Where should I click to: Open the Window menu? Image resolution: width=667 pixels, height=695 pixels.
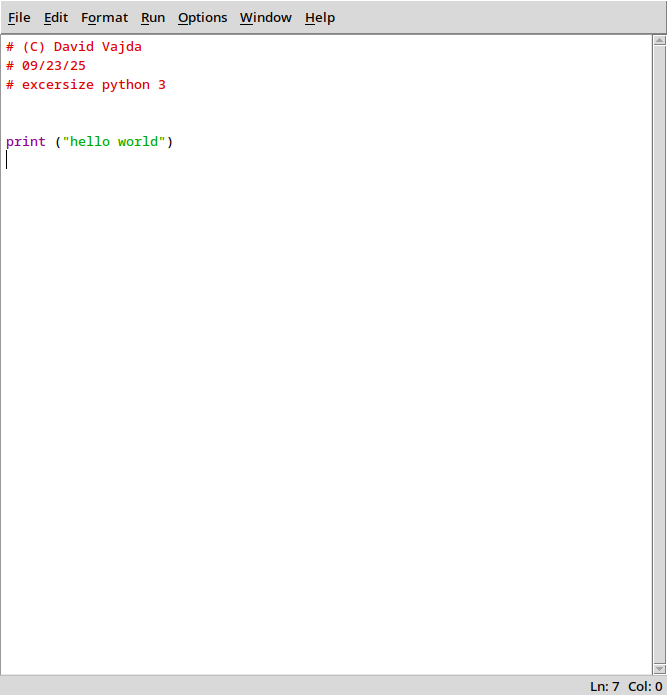click(x=266, y=18)
